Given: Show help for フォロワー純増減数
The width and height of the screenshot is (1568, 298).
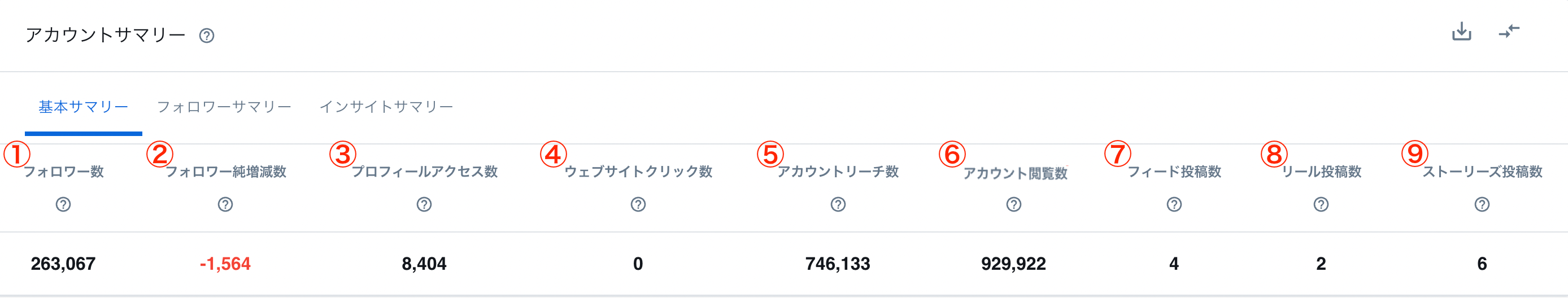Looking at the screenshot, I should [225, 204].
